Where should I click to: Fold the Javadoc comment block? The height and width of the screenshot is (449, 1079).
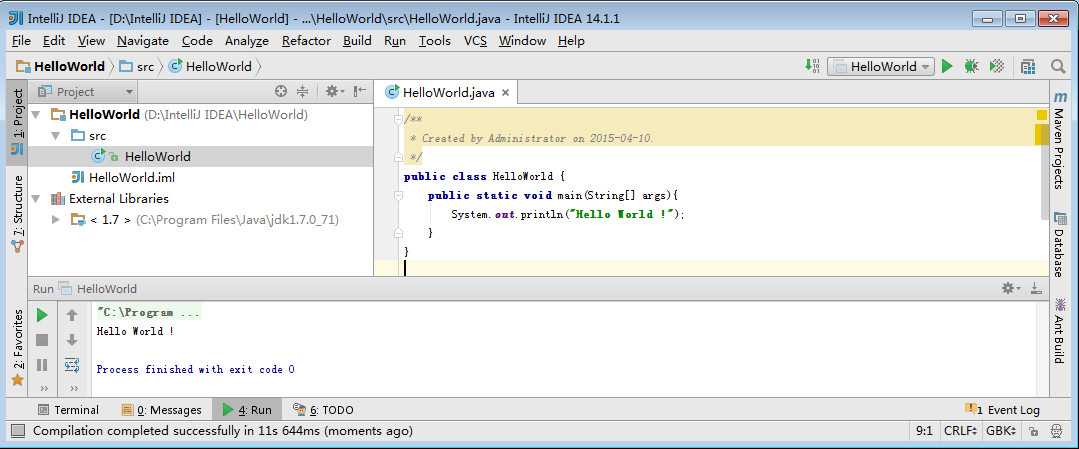[398, 119]
